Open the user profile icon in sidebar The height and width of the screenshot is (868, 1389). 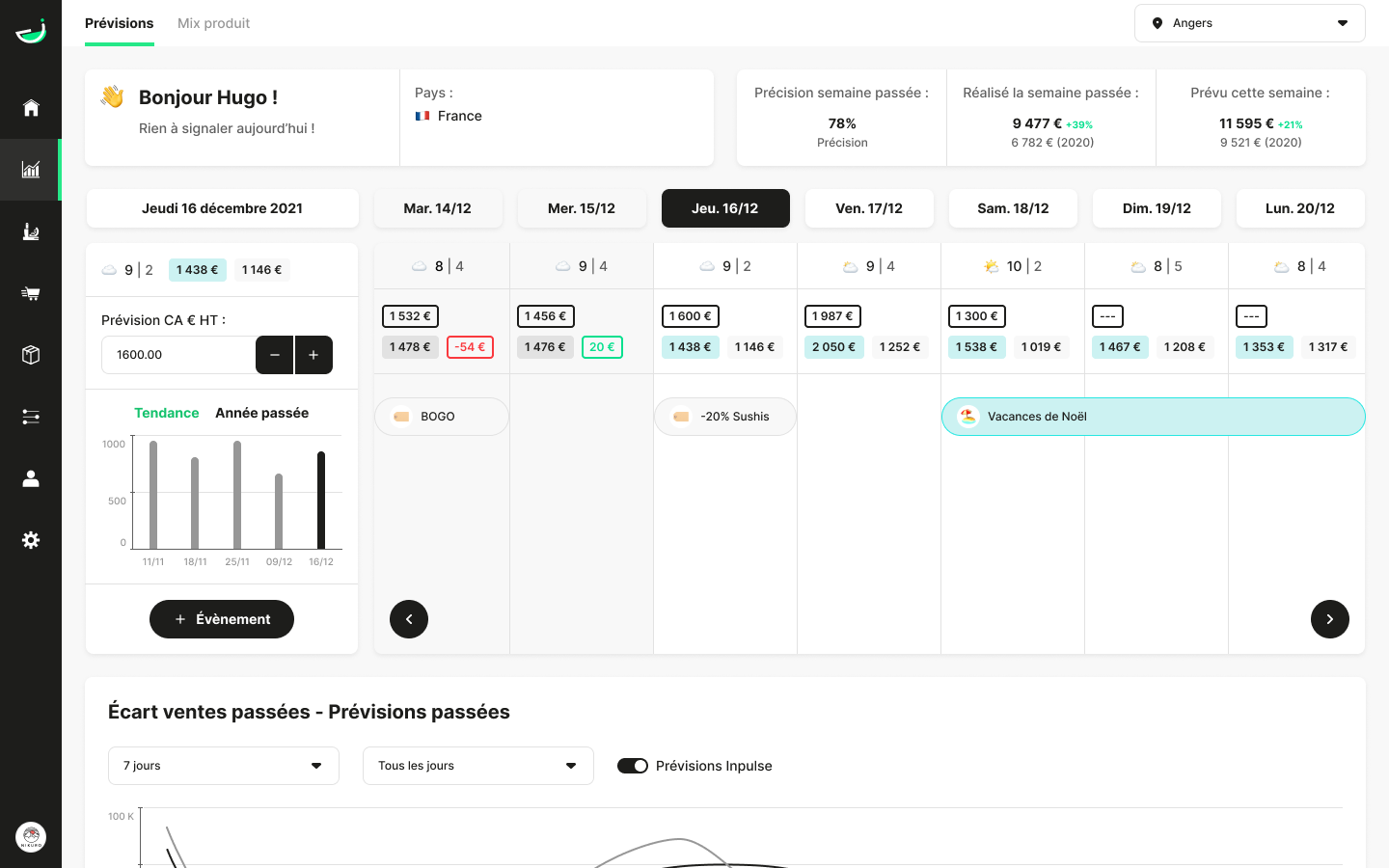[x=31, y=478]
